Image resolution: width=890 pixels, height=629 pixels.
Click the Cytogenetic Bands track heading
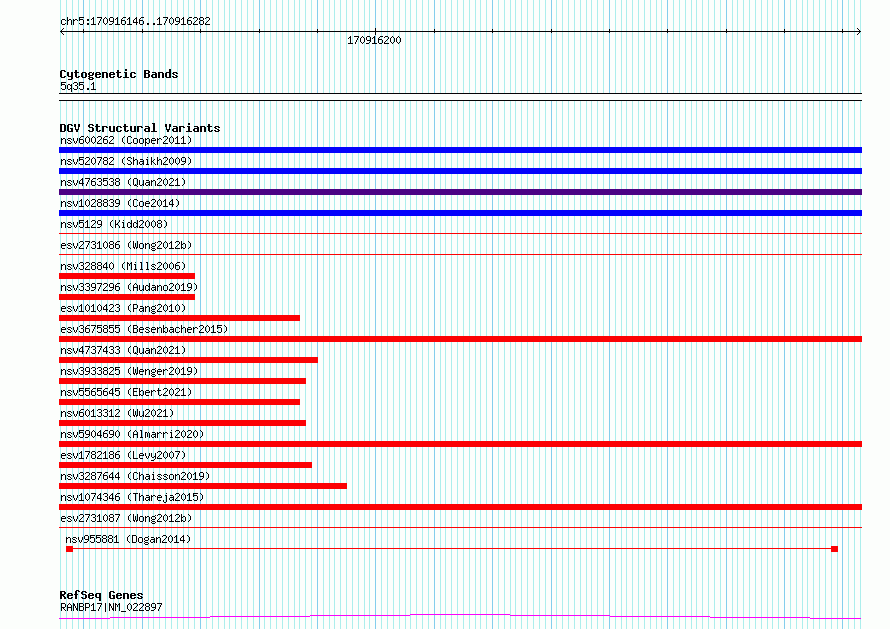tap(119, 74)
